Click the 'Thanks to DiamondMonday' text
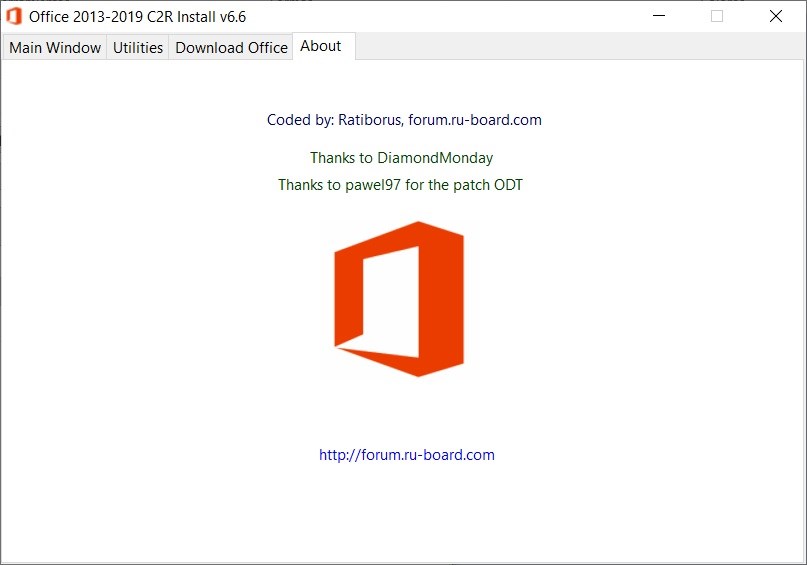This screenshot has width=807, height=565. point(401,158)
